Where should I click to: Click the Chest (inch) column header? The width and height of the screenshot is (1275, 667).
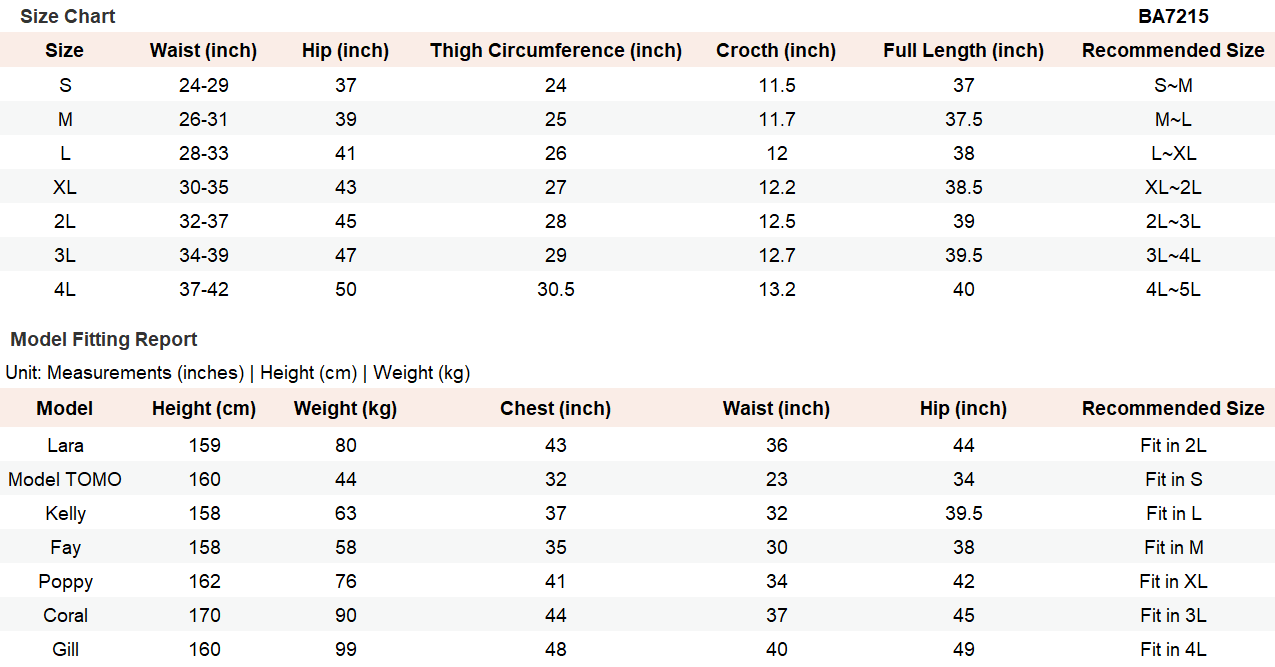pyautogui.click(x=556, y=408)
